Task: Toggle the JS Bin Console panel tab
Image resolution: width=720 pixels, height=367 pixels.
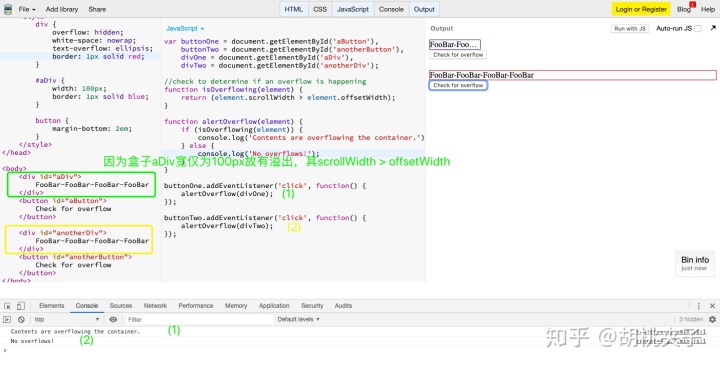Action: pos(391,9)
